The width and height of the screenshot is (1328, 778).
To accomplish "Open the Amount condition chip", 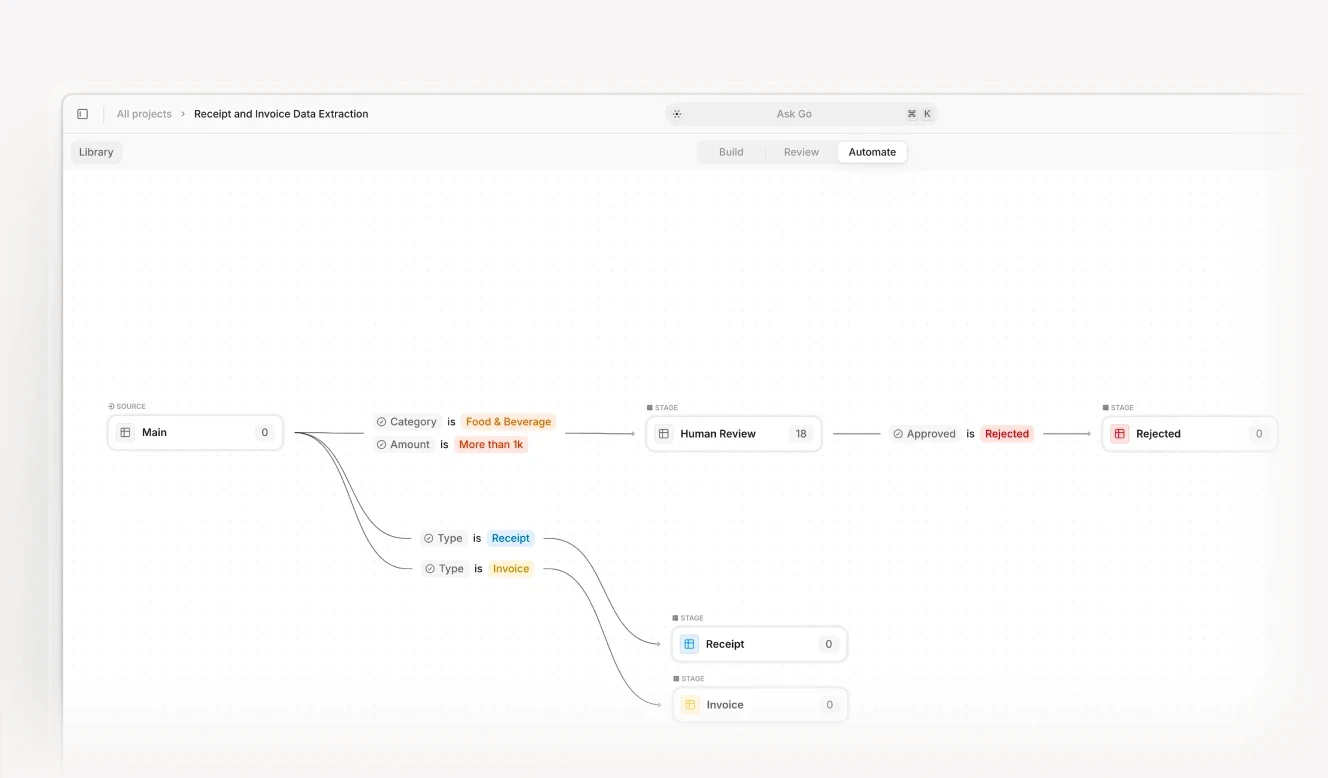I will pos(403,445).
